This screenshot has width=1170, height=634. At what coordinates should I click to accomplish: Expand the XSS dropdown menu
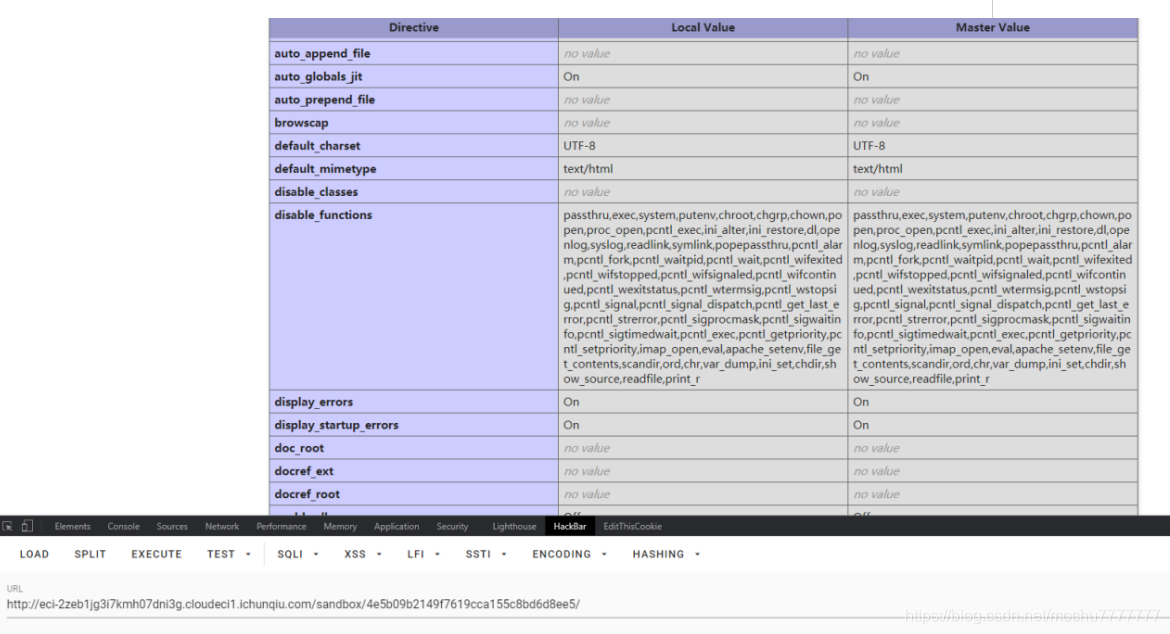point(363,554)
